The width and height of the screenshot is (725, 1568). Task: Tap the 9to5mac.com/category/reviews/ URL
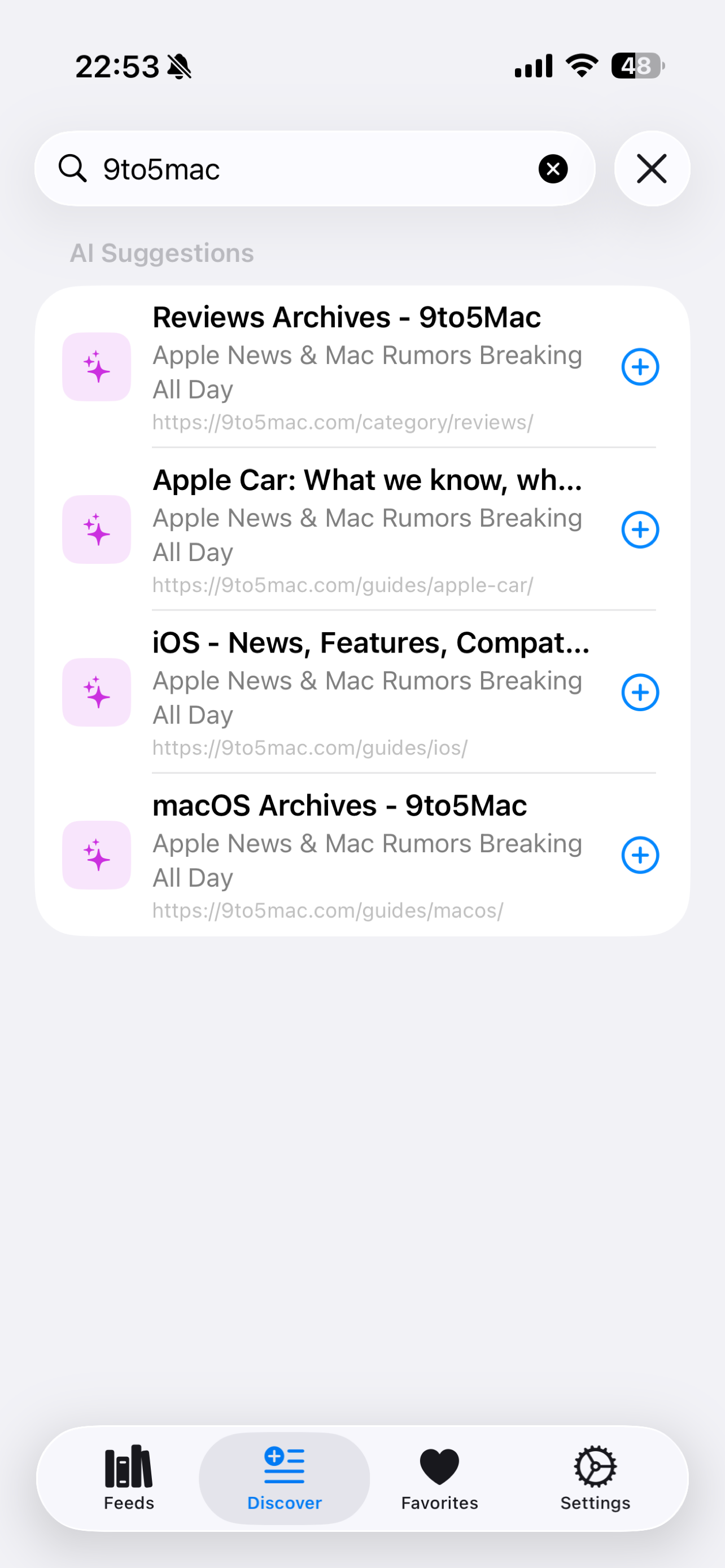(343, 422)
